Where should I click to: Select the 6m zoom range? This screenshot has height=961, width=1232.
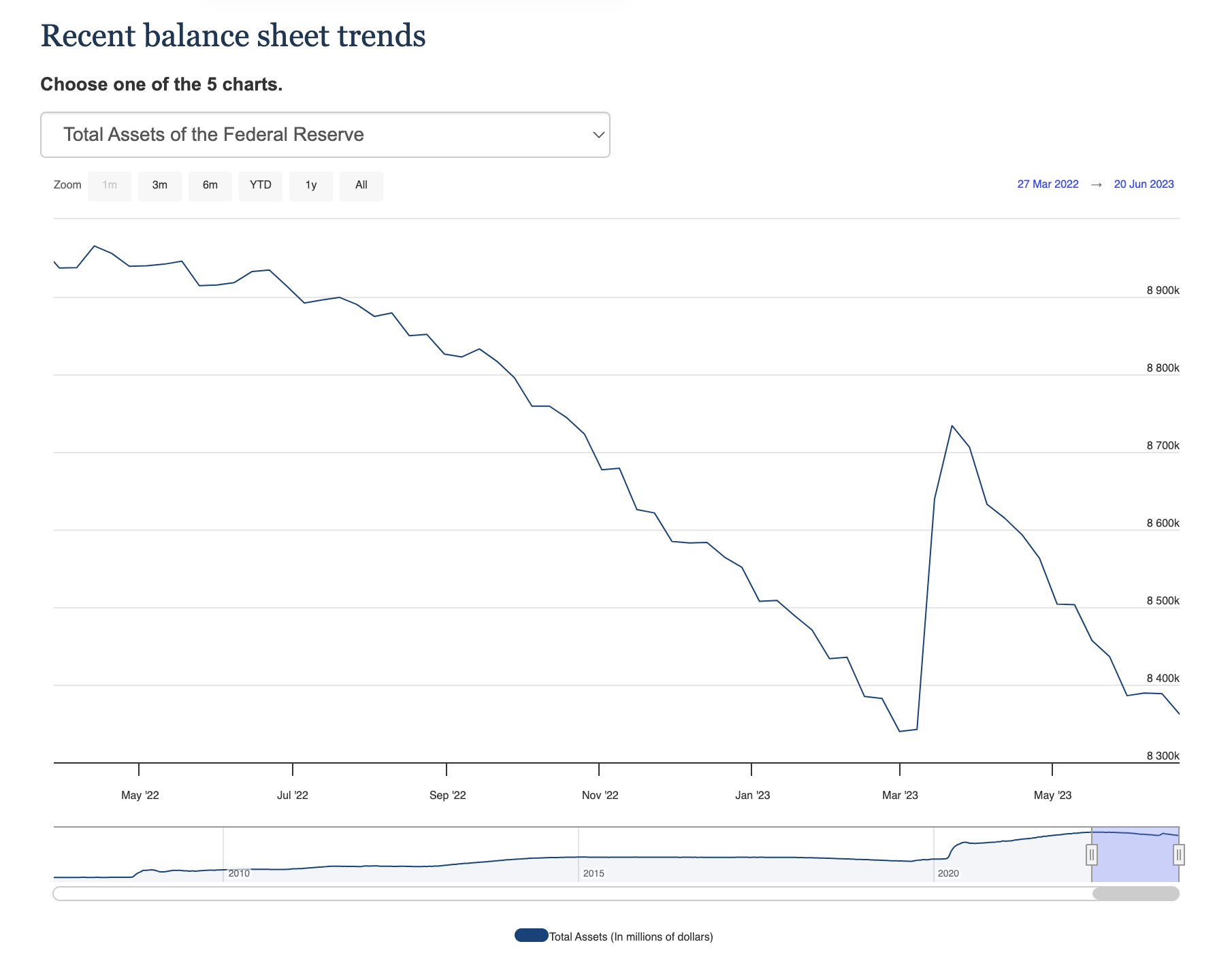[210, 185]
